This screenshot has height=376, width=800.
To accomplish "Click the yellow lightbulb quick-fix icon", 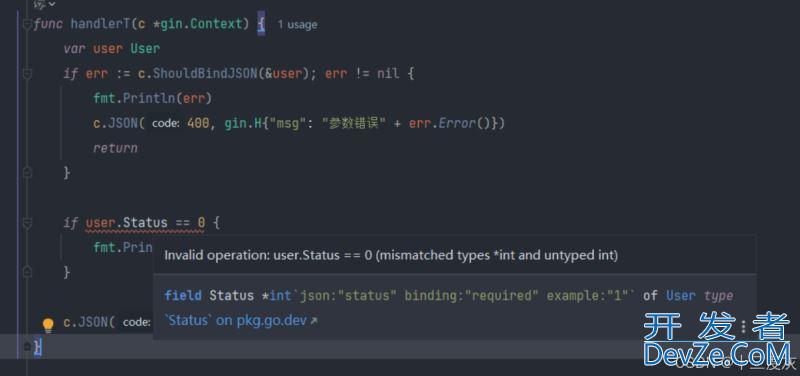I will coord(48,324).
